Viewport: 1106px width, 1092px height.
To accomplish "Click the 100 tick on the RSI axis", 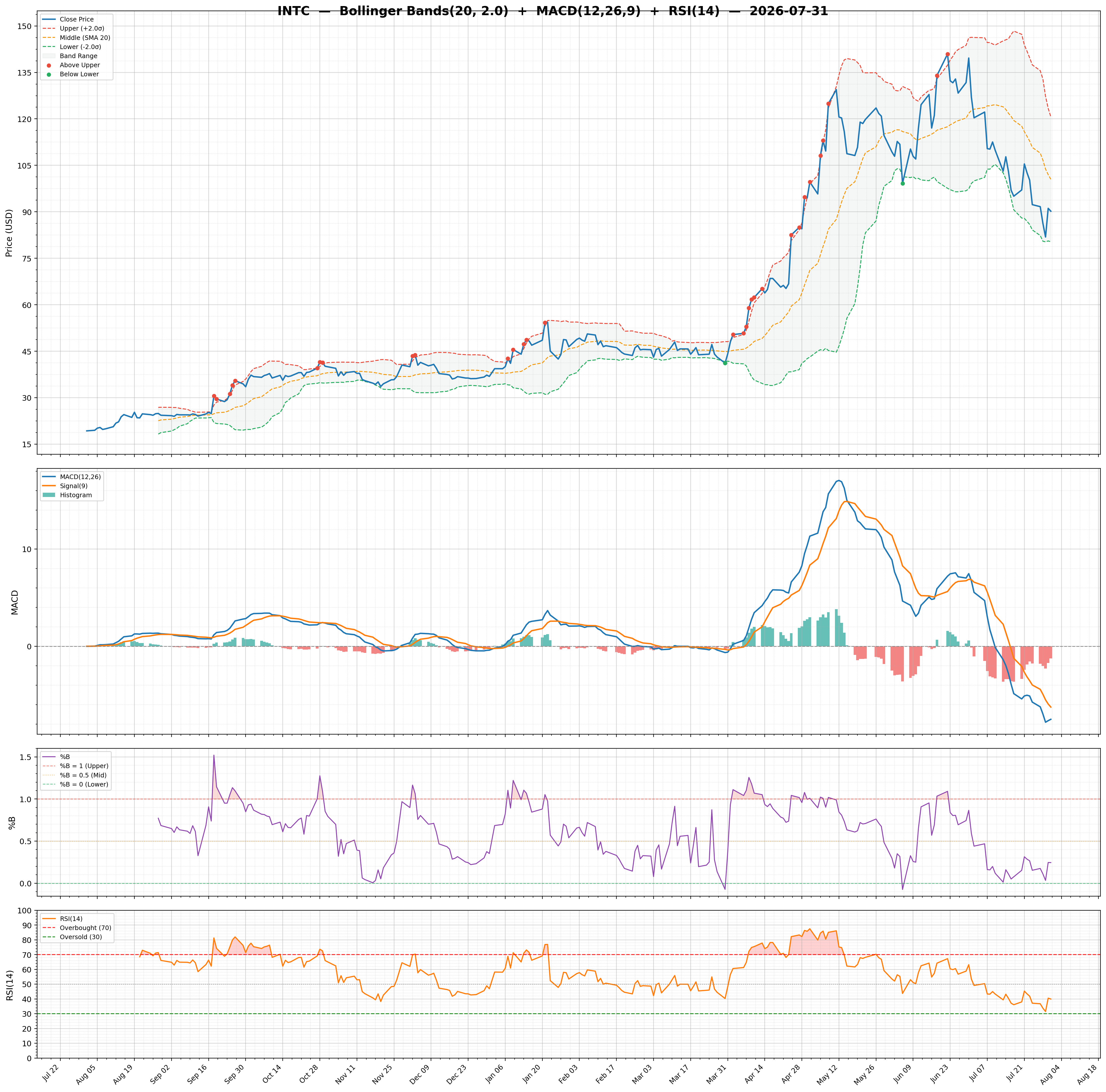I will (x=24, y=911).
